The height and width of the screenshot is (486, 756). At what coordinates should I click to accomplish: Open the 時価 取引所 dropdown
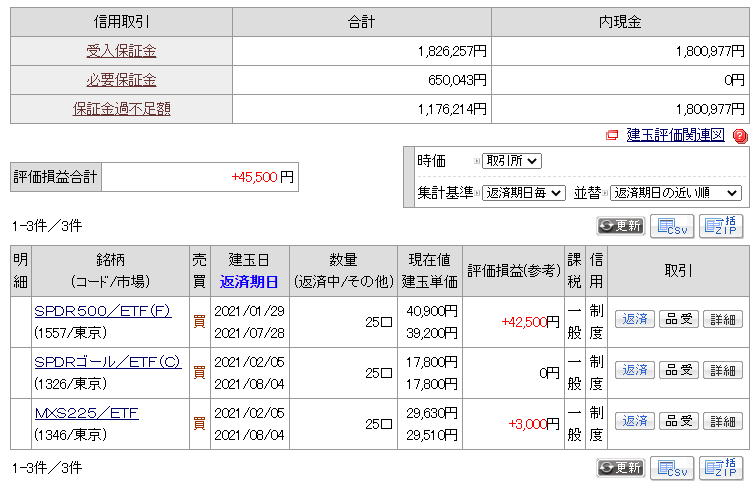point(512,161)
